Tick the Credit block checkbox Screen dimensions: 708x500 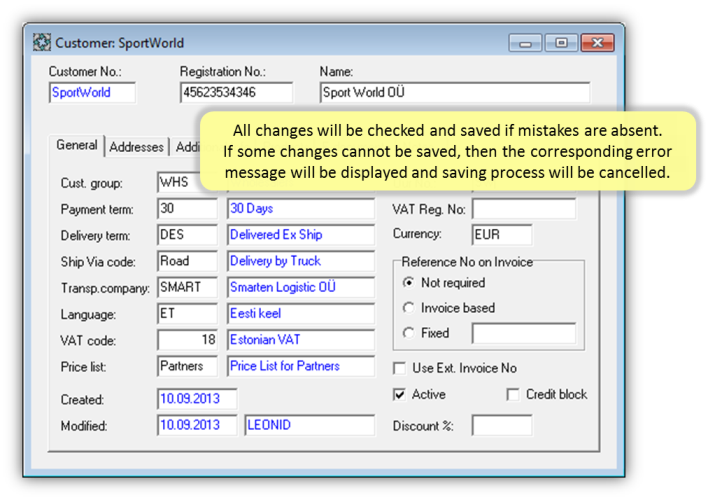point(513,395)
